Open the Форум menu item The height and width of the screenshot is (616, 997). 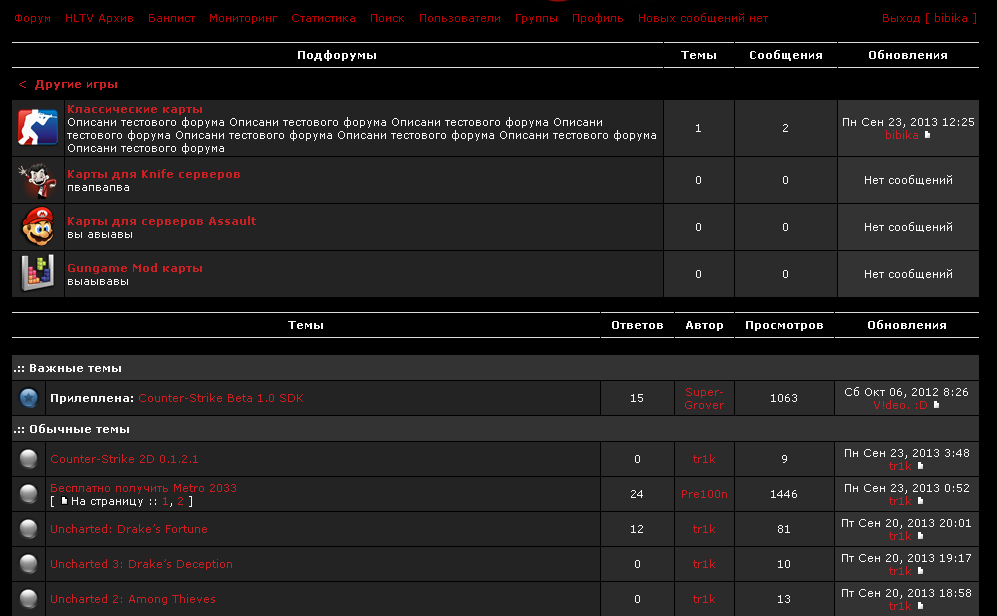[x=32, y=18]
